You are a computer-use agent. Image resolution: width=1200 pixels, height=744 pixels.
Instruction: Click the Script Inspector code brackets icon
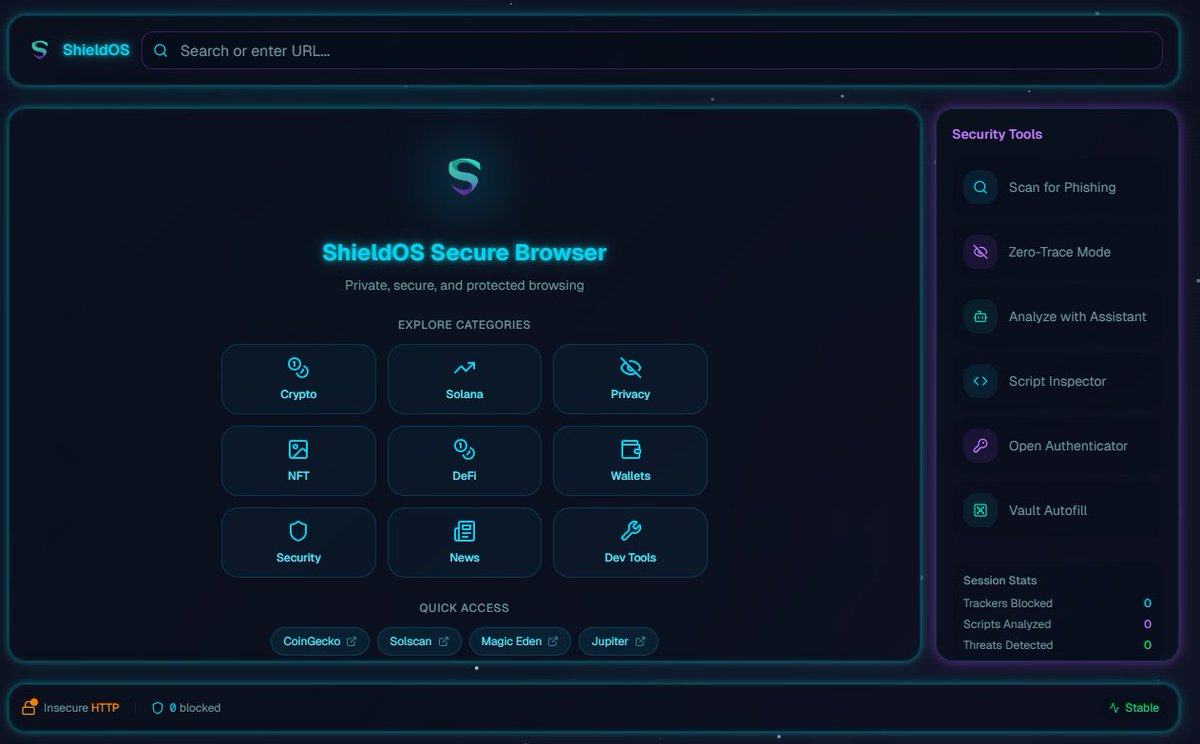[x=980, y=381]
